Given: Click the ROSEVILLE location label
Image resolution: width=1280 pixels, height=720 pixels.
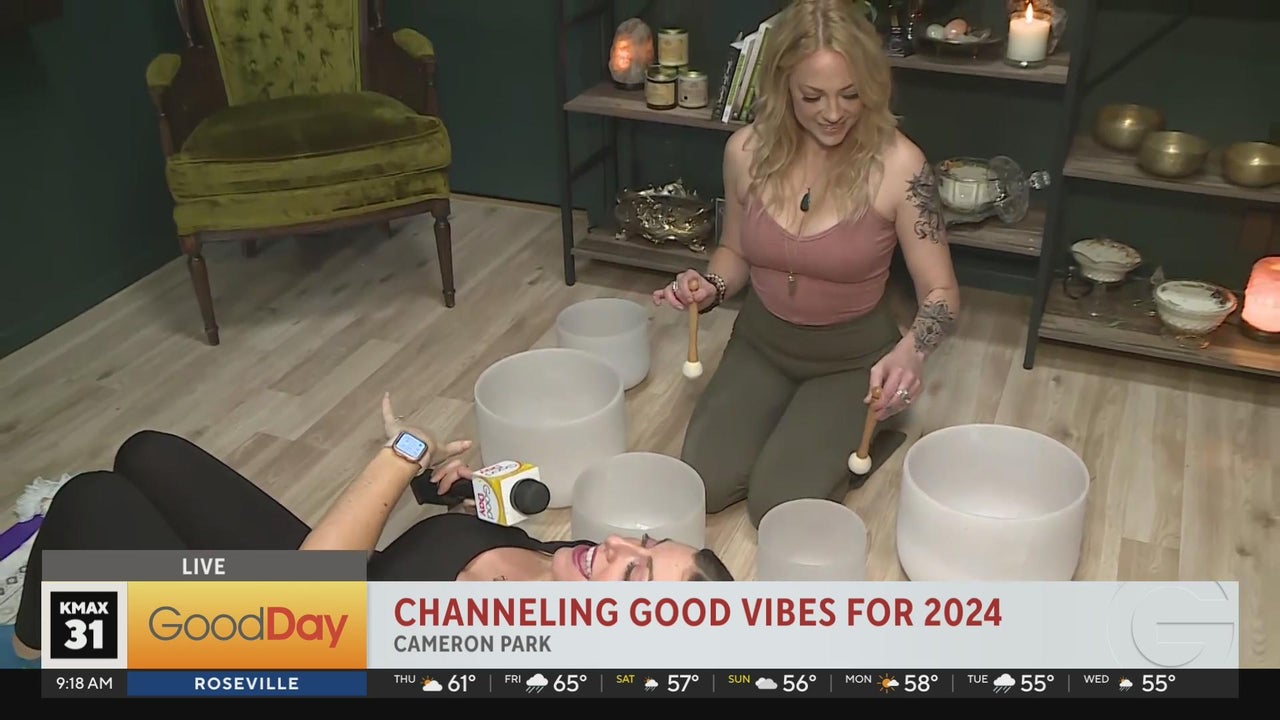Looking at the screenshot, I should 246,684.
